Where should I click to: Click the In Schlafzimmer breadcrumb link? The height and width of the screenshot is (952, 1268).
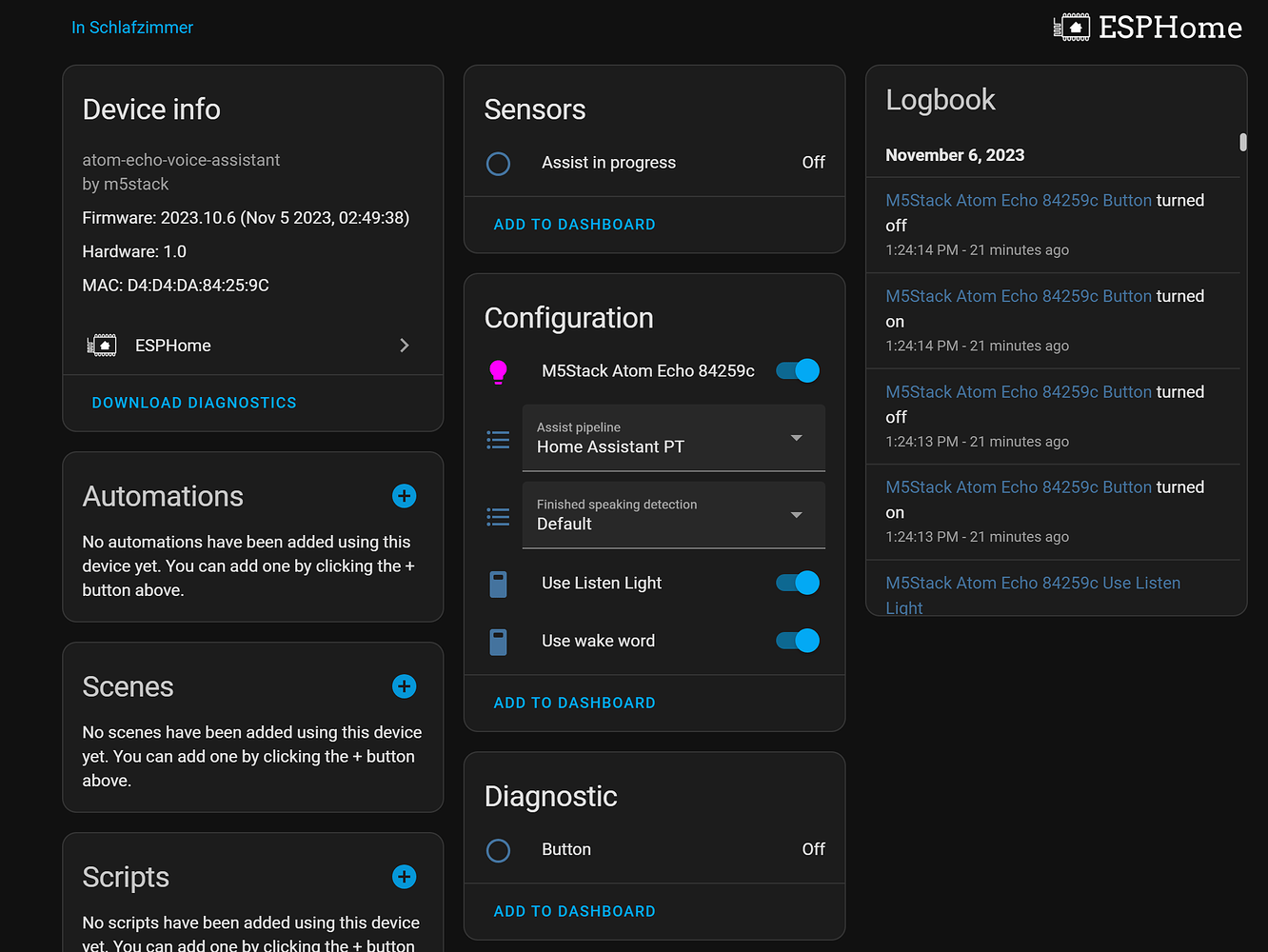132,27
